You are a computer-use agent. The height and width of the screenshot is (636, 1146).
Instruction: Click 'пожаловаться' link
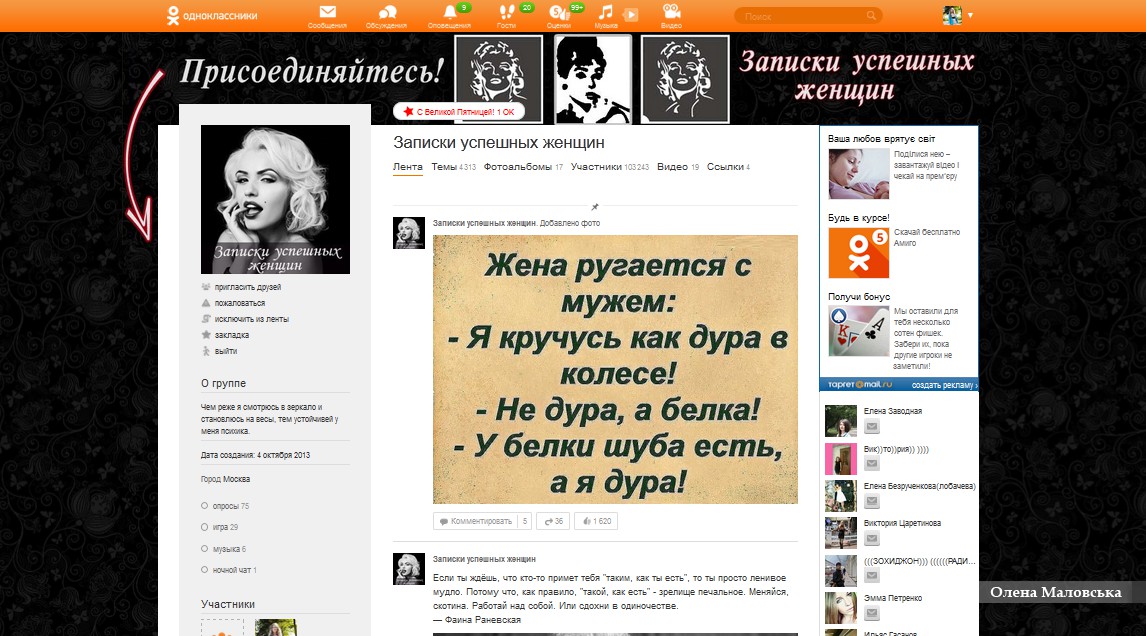click(x=240, y=303)
